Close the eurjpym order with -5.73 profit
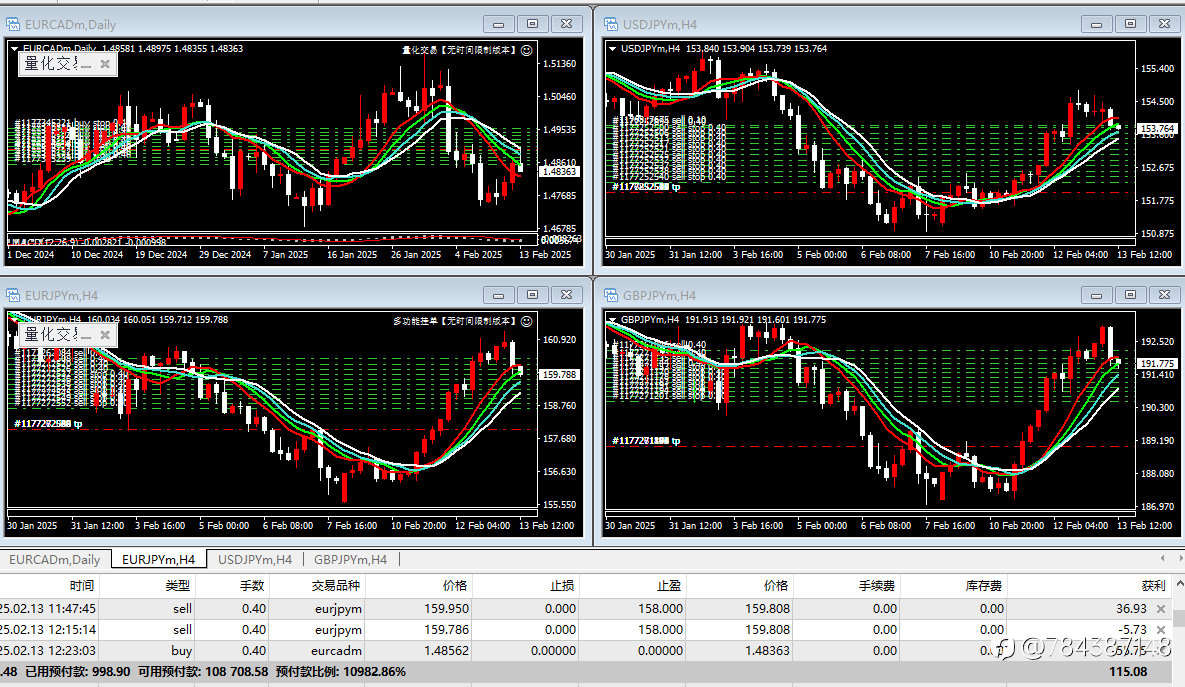This screenshot has height=687, width=1185. 1161,630
